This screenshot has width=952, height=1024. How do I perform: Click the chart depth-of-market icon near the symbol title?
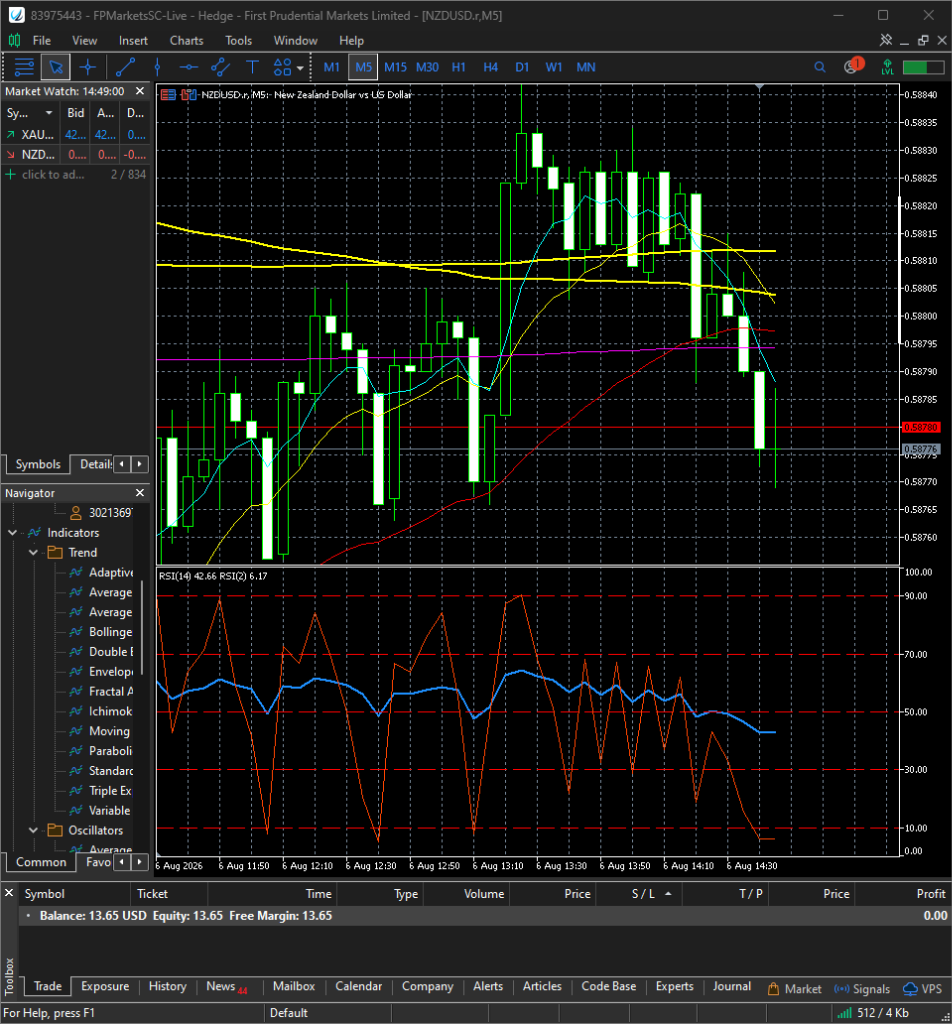click(x=189, y=95)
